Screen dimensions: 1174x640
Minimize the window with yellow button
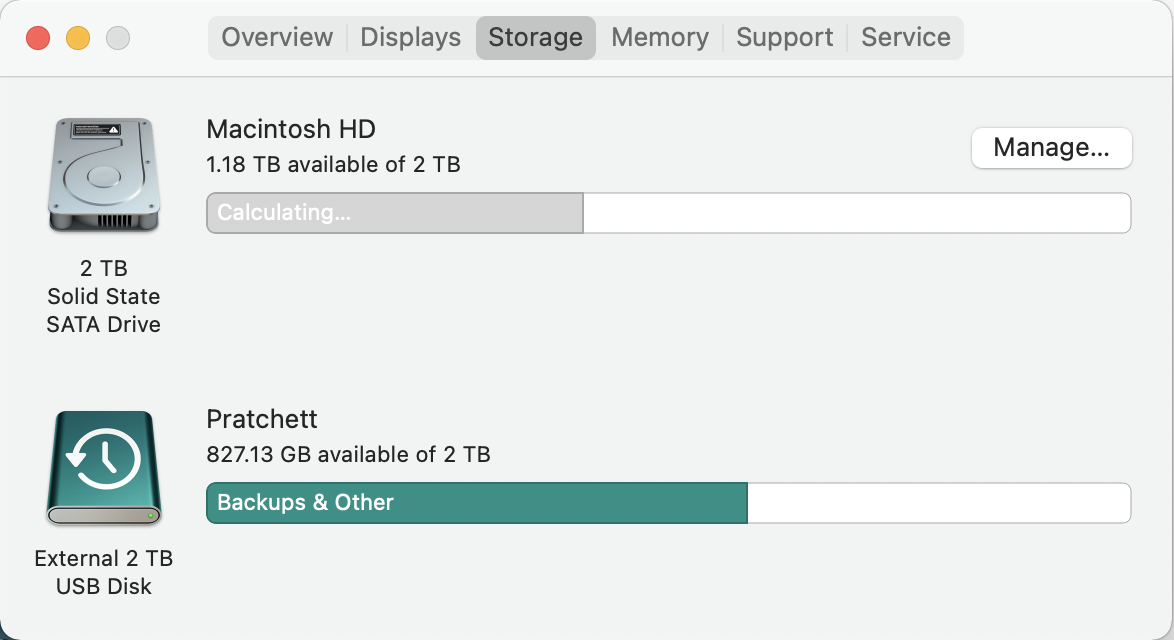click(x=78, y=39)
